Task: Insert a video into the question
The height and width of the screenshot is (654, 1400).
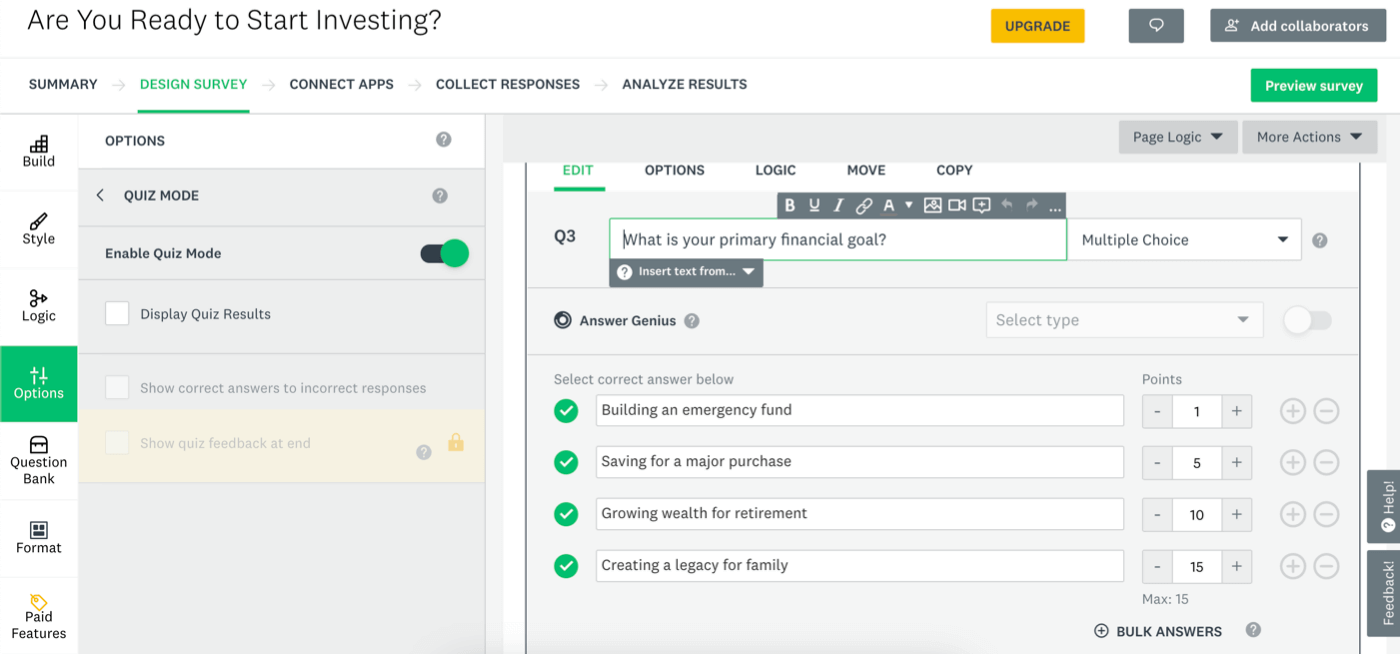Action: pyautogui.click(x=957, y=205)
